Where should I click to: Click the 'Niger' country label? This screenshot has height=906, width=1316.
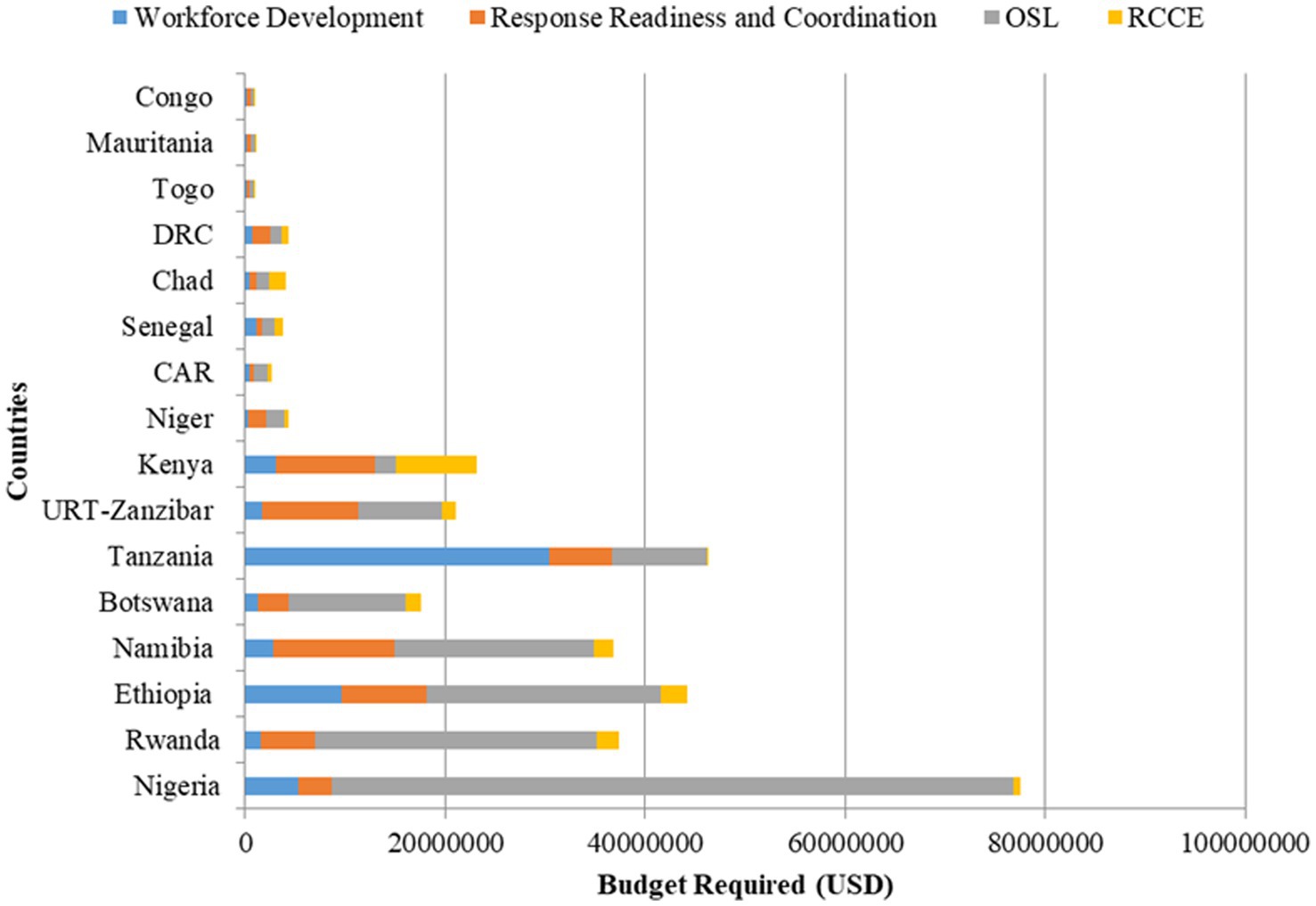point(180,419)
